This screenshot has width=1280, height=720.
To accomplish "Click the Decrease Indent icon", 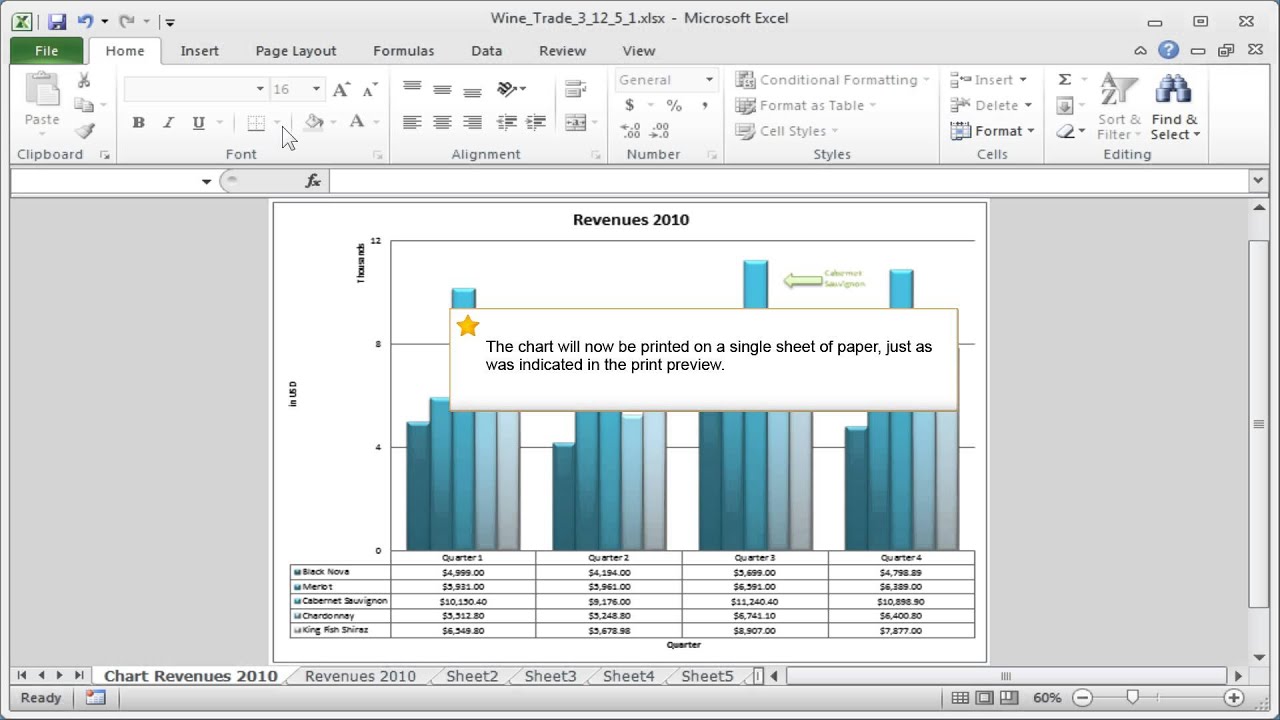I will (x=507, y=123).
